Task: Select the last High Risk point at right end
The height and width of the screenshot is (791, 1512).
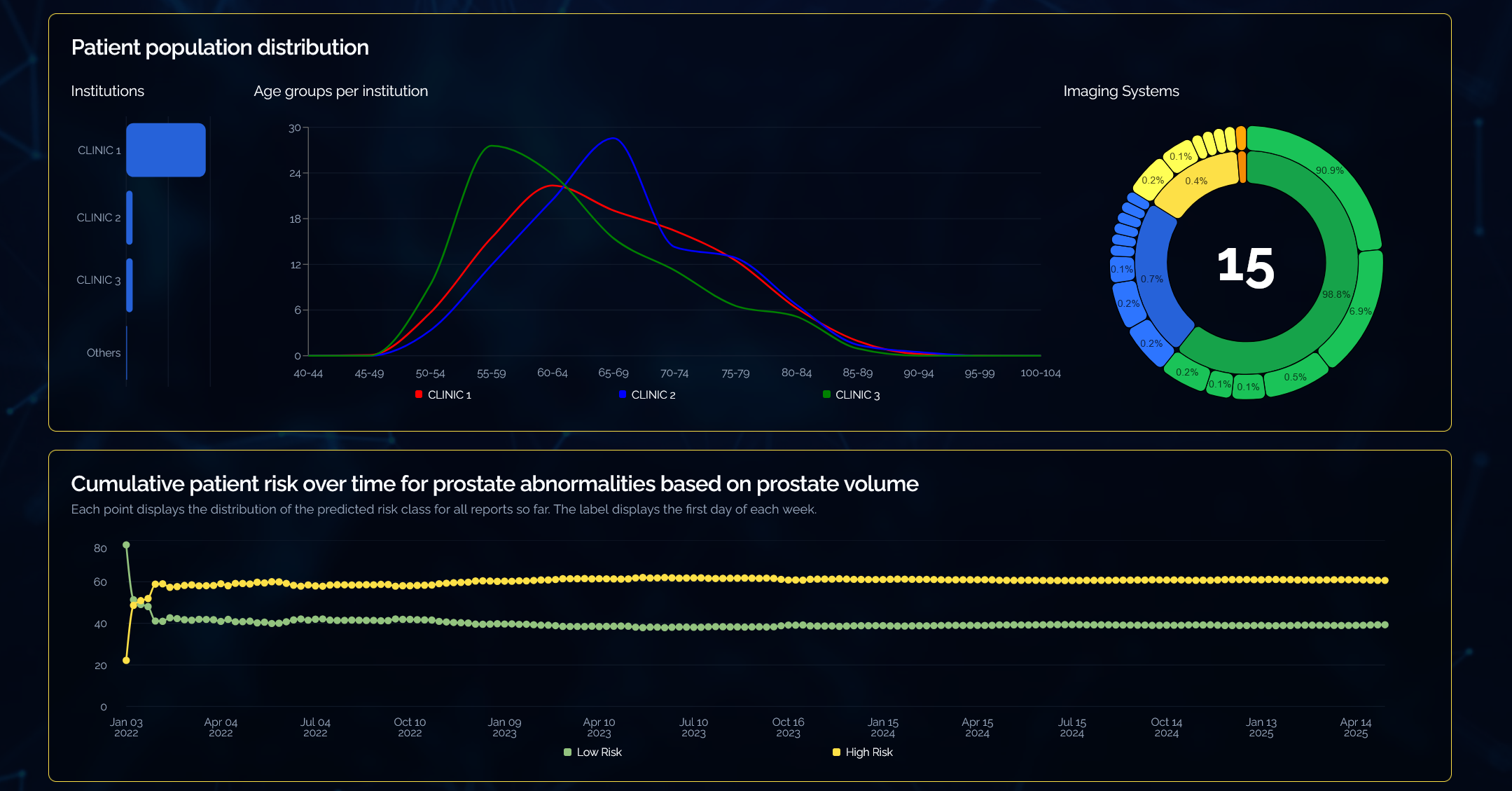Action: coord(1385,580)
